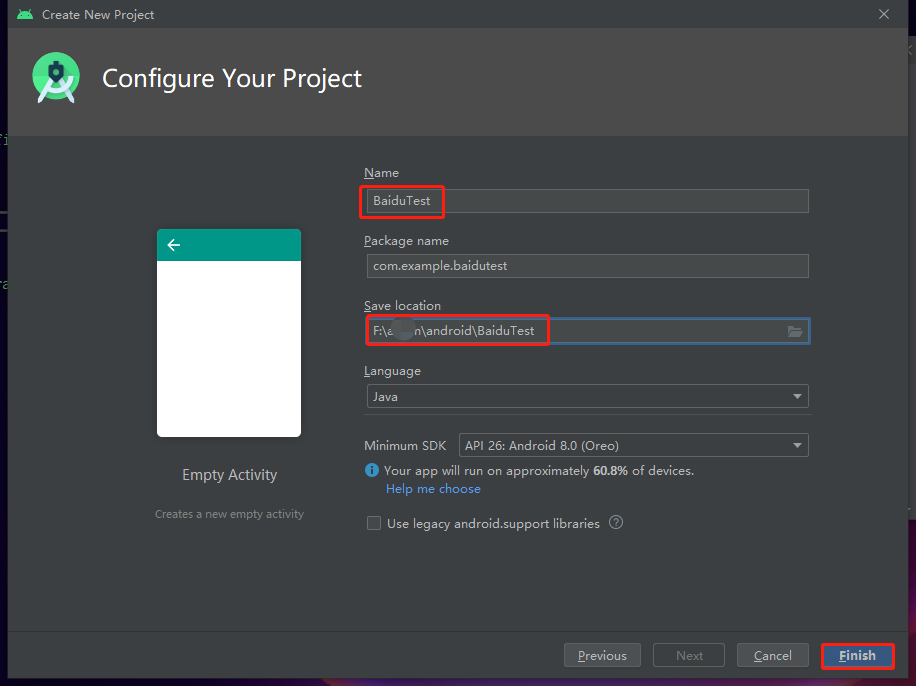The image size is (916, 686).
Task: Click the Save location path field
Action: coord(588,331)
